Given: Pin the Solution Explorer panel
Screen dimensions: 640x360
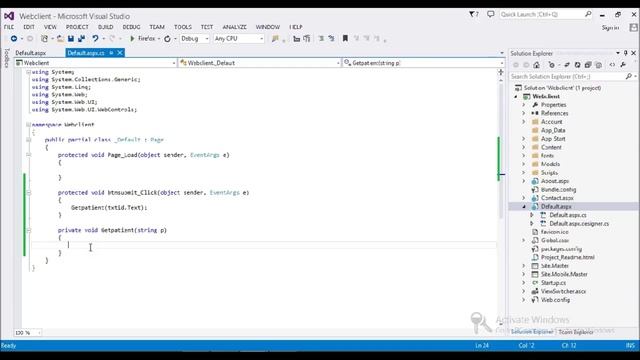Looking at the screenshot, I should tap(626, 53).
